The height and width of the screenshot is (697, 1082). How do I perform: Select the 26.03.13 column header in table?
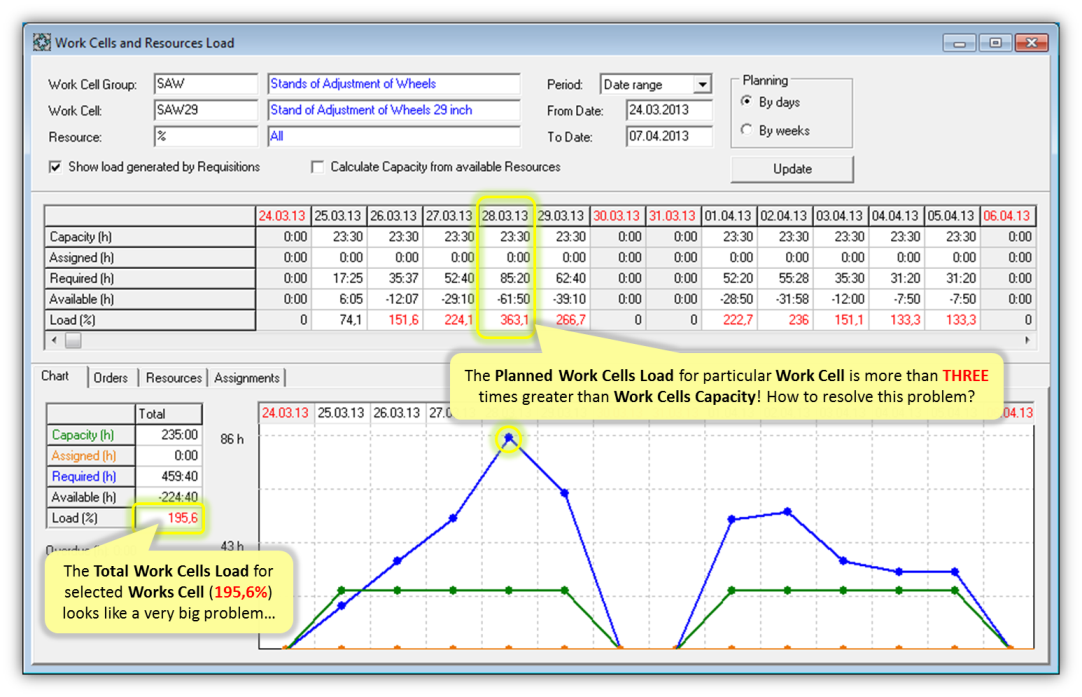[x=394, y=216]
